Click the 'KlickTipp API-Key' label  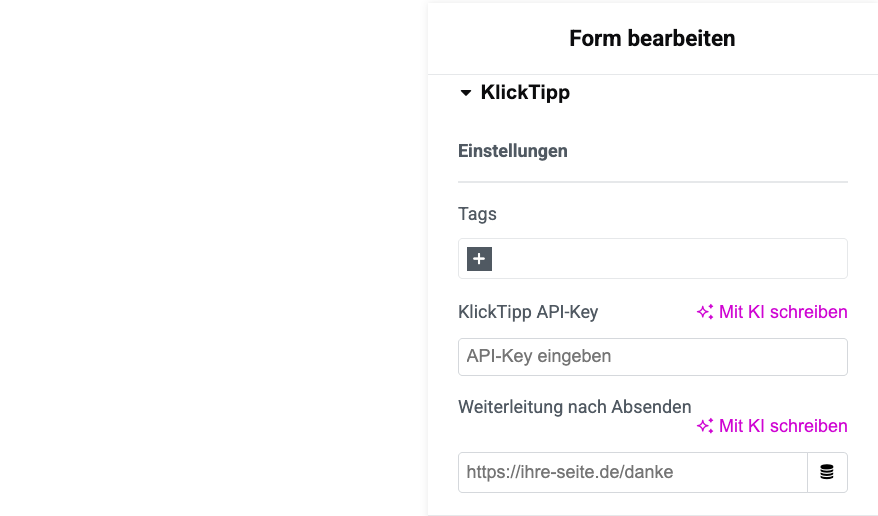point(528,312)
